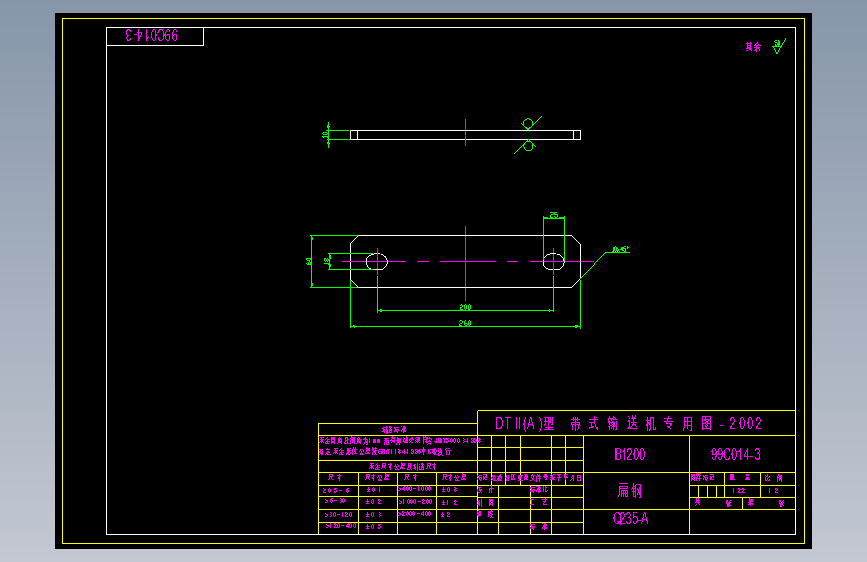Click the '>2000-400' size range cell
The image size is (867, 562).
[x=415, y=514]
